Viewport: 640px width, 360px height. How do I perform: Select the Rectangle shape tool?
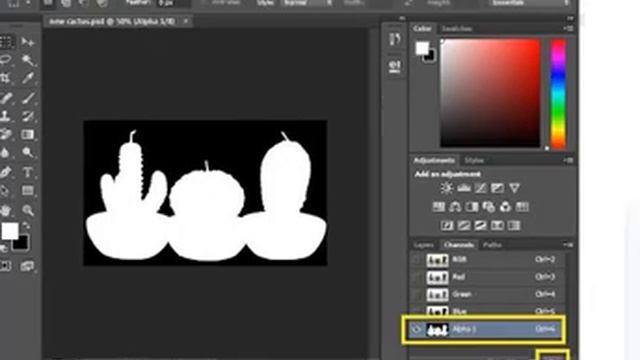(28, 191)
